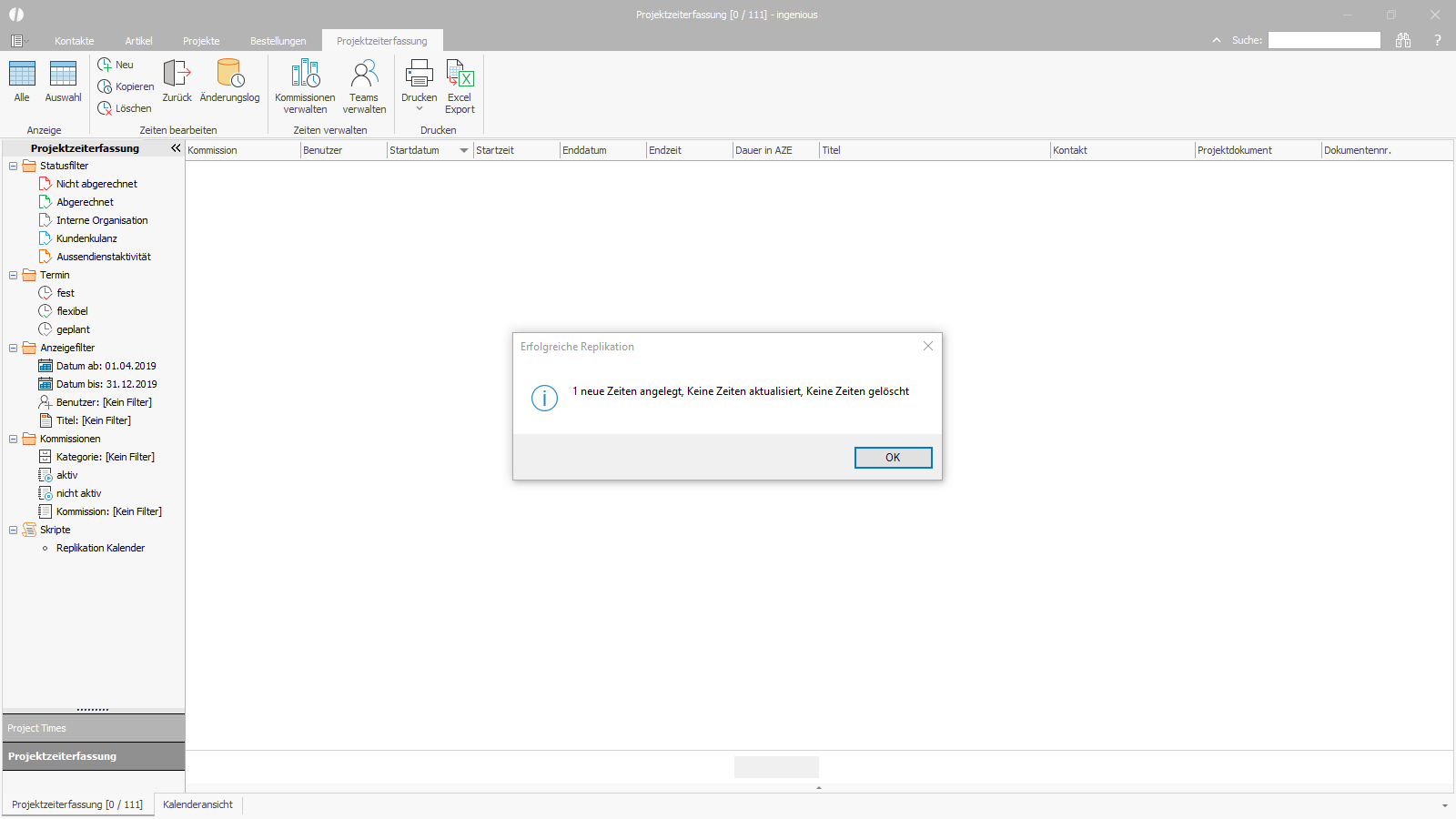
Task: Collapse the Projektzeiterfassung side panel
Action: [x=176, y=147]
